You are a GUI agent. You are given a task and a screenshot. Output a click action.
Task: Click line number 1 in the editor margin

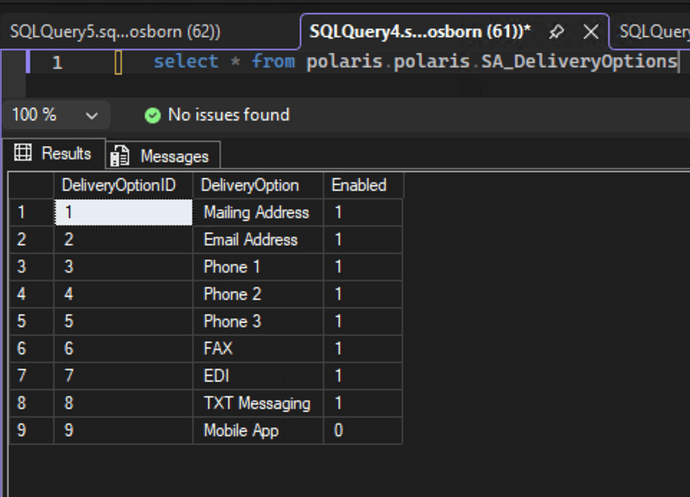point(57,63)
